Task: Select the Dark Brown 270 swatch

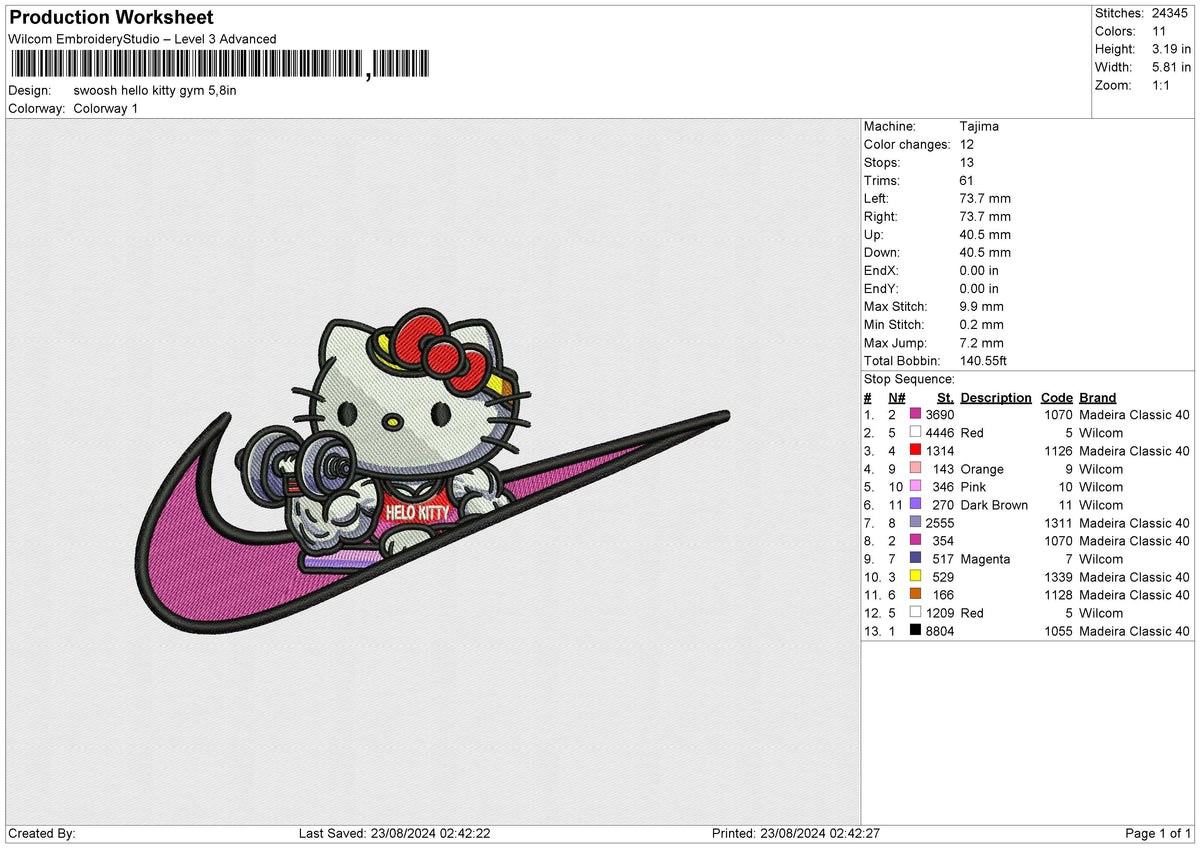Action: pos(916,505)
